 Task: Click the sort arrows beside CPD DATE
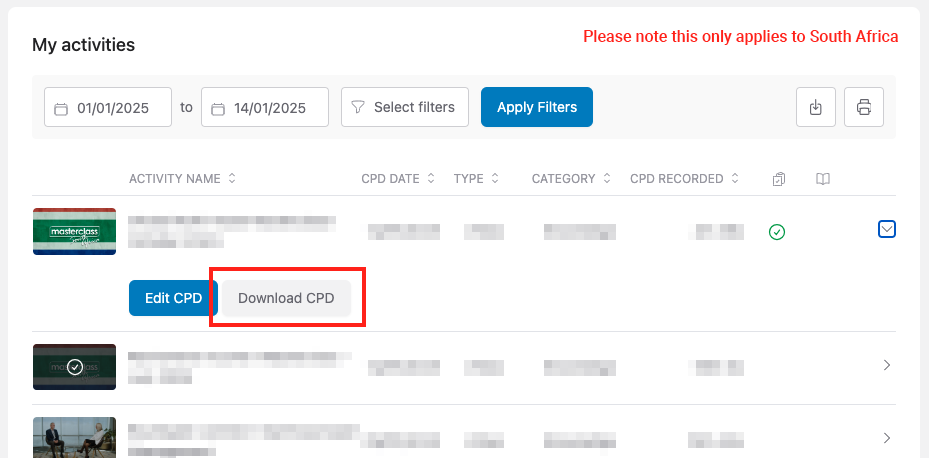click(x=431, y=179)
